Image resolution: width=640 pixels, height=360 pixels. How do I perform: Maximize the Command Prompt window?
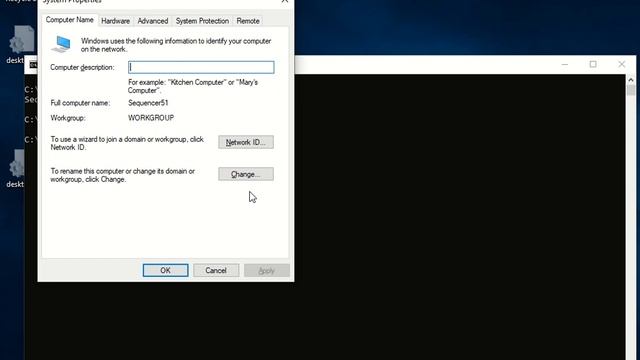coord(593,64)
